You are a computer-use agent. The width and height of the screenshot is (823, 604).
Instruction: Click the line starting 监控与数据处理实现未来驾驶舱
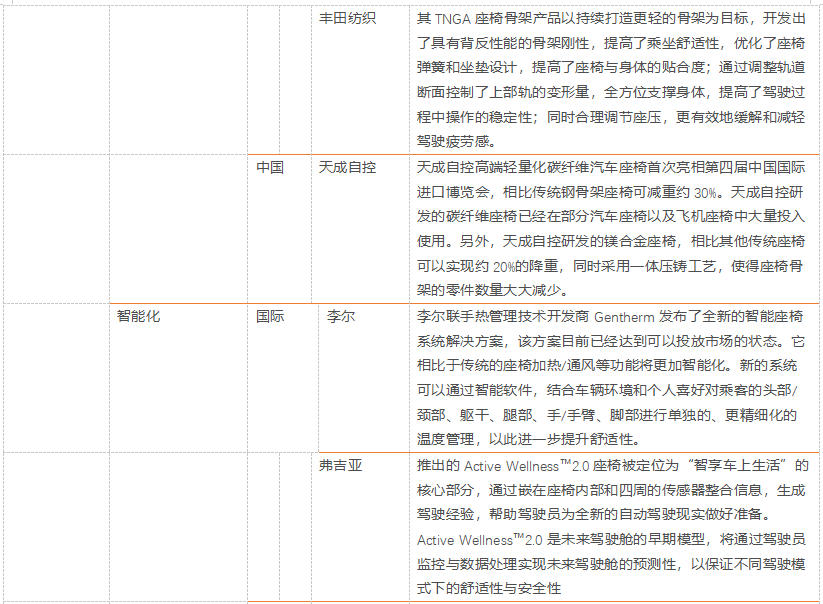(x=611, y=564)
